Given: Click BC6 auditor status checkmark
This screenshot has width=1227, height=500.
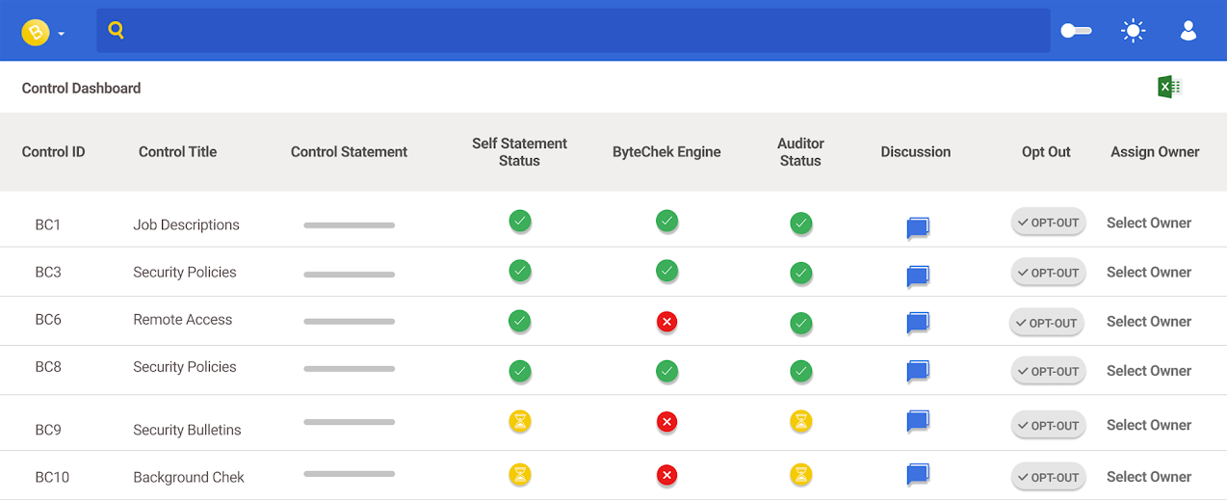Looking at the screenshot, I should 801,323.
